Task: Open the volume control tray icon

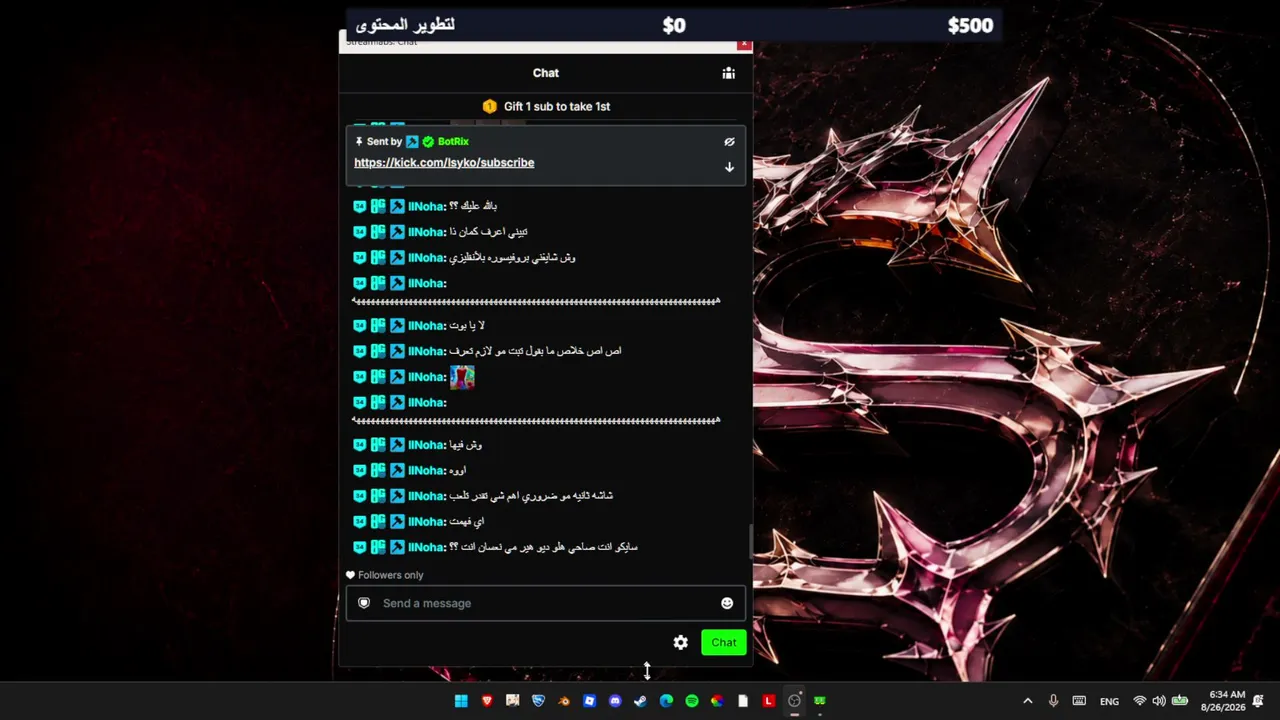Action: [1159, 701]
